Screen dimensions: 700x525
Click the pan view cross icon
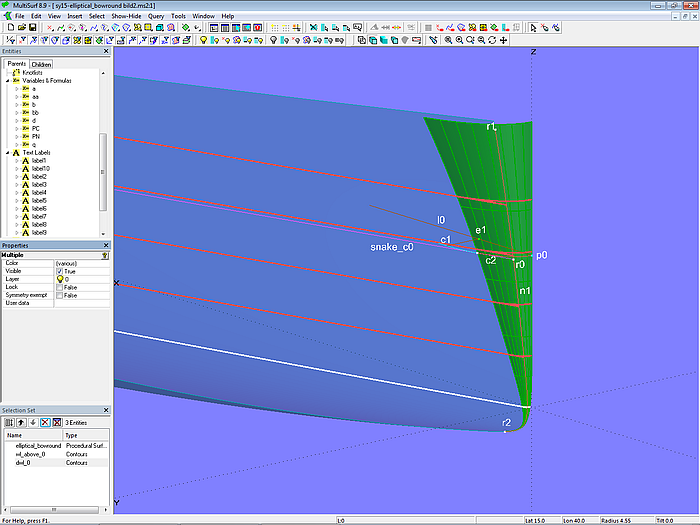tap(503, 40)
